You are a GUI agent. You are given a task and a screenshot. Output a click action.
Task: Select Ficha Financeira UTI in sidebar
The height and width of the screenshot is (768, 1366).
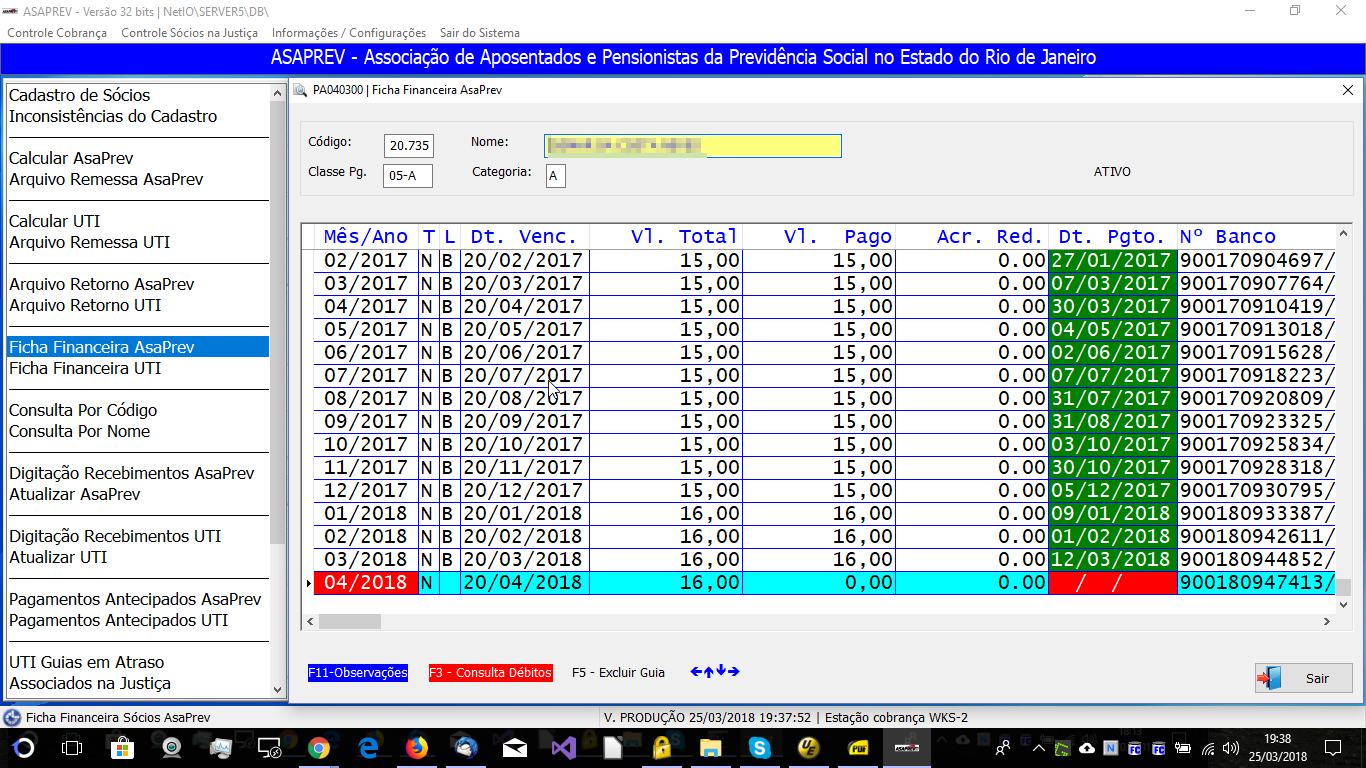(85, 368)
